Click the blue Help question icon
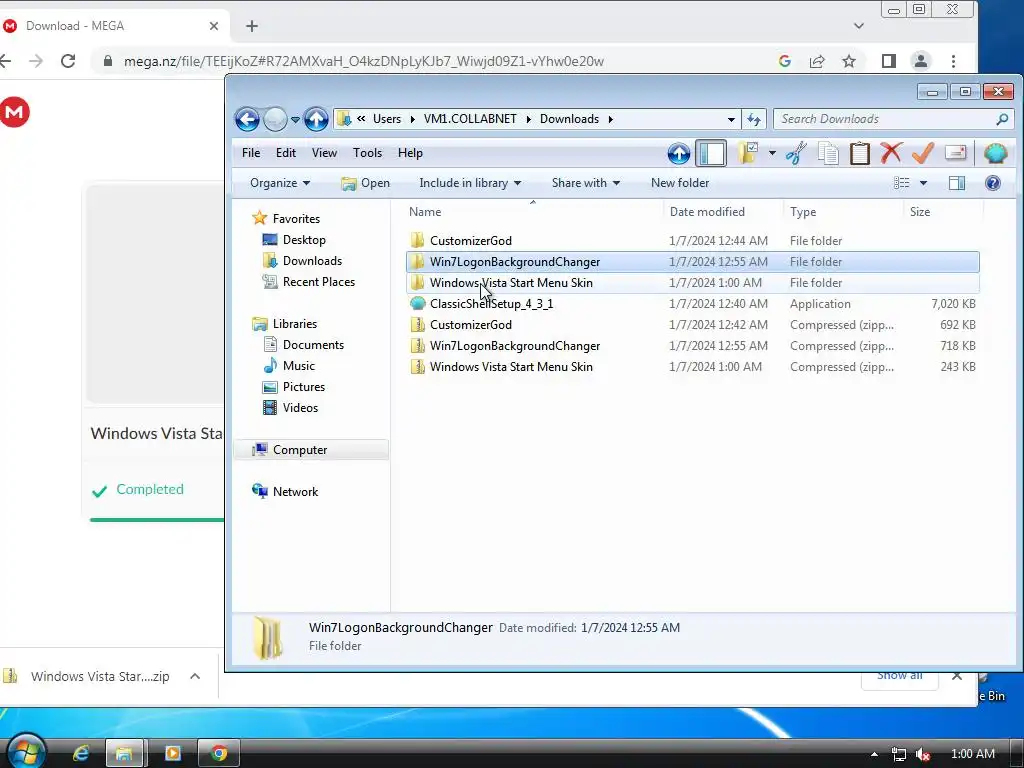 click(x=993, y=183)
